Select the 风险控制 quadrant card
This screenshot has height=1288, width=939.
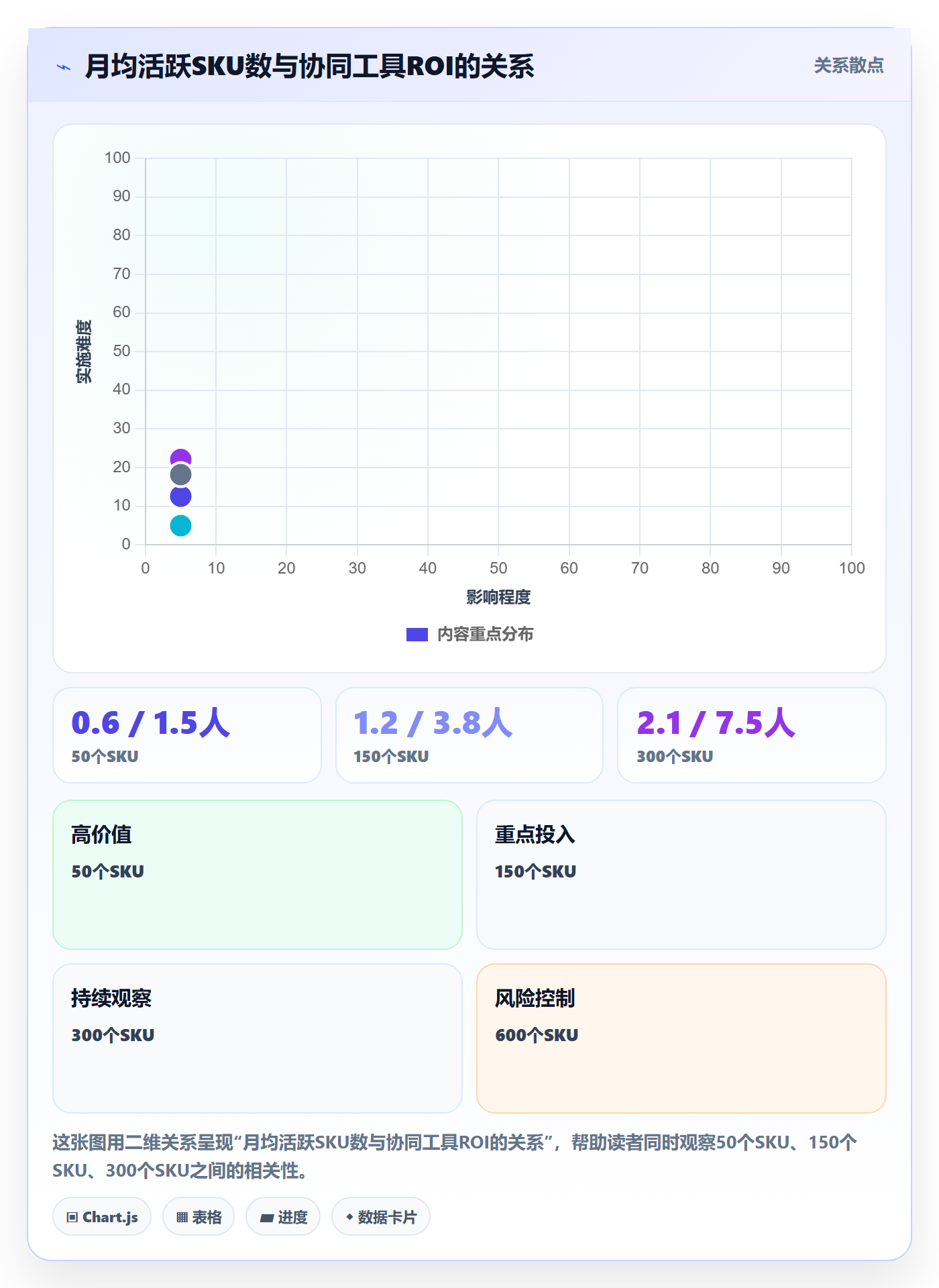point(681,1038)
